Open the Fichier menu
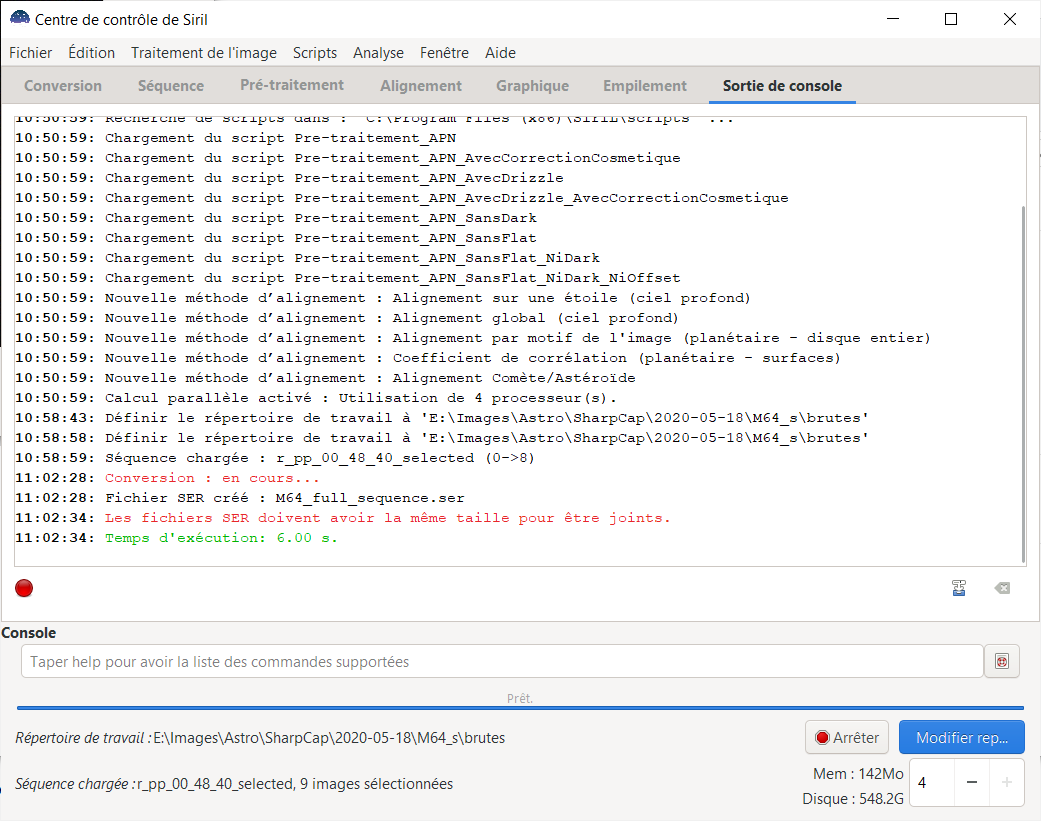This screenshot has width=1041, height=821. click(x=31, y=53)
